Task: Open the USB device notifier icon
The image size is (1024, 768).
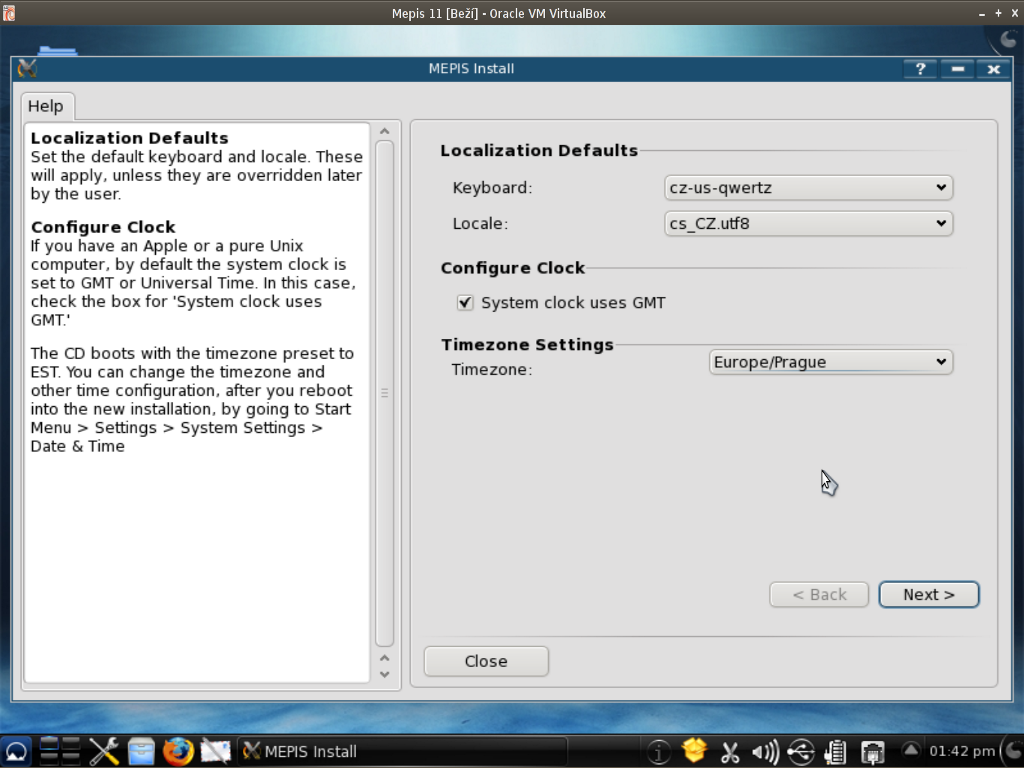Action: pyautogui.click(x=801, y=752)
